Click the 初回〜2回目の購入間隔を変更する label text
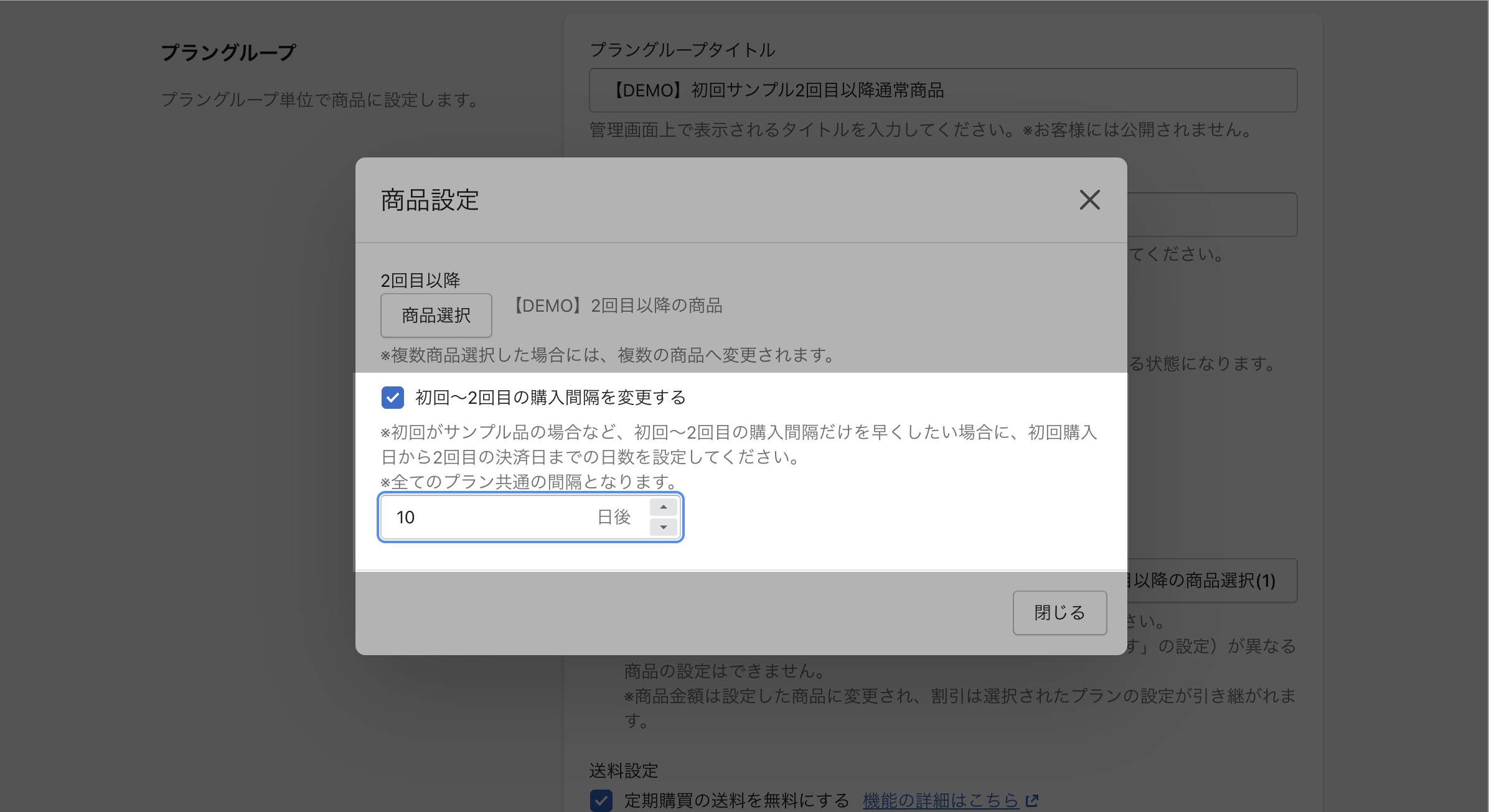Viewport: 1489px width, 812px height. (x=550, y=398)
